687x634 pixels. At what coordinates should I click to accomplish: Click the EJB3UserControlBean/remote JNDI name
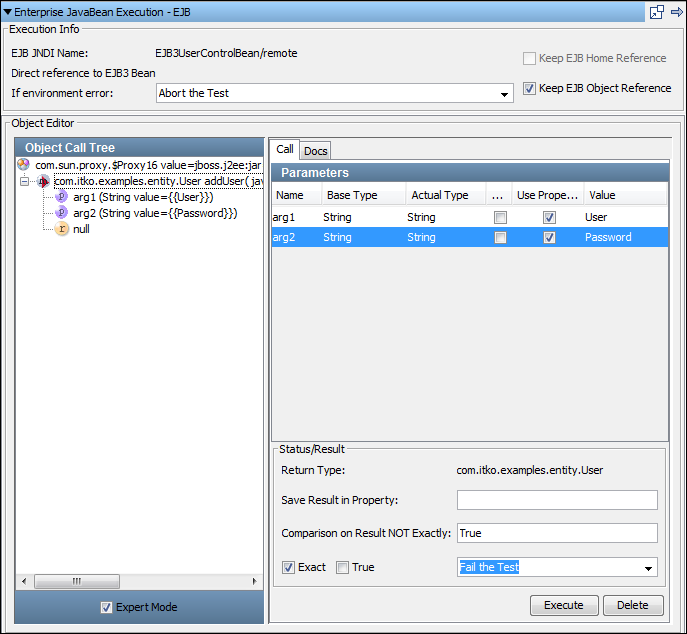tap(226, 53)
